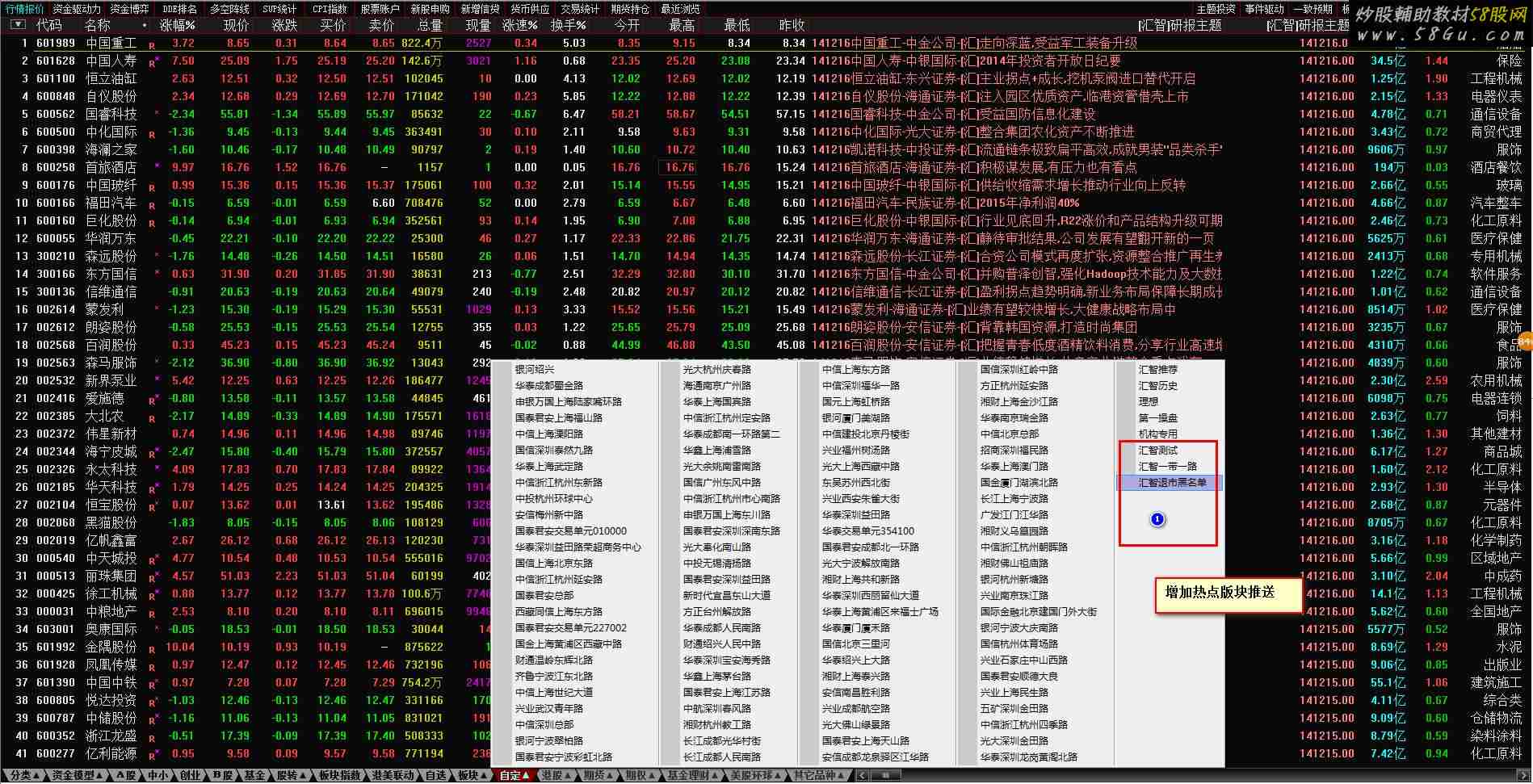The image size is (1533, 784).
Task: Click the R marker beside 金隅股份
Action: click(x=151, y=649)
